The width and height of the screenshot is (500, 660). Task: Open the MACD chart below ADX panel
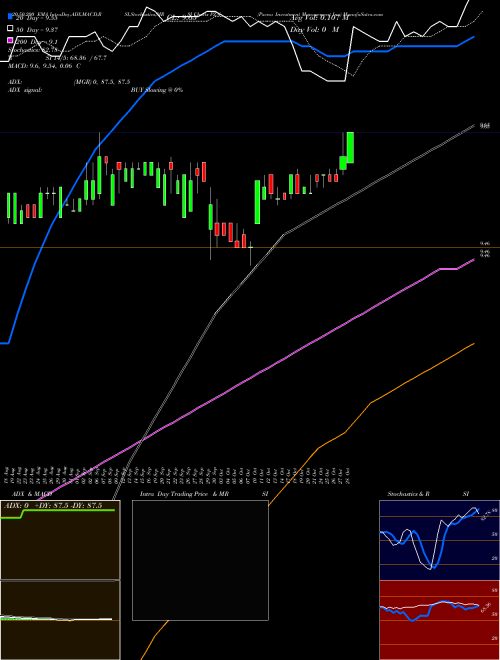point(60,620)
